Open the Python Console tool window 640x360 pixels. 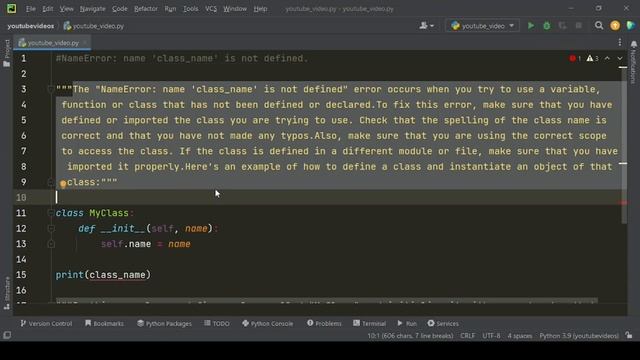pos(268,323)
